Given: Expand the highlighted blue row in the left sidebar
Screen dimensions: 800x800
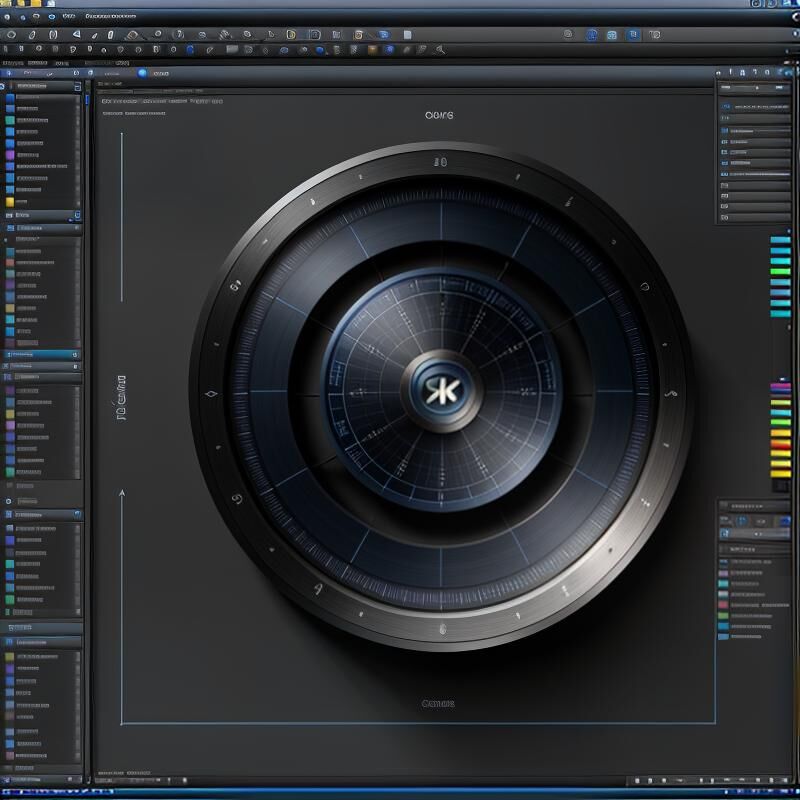Looking at the screenshot, I should coord(40,354).
